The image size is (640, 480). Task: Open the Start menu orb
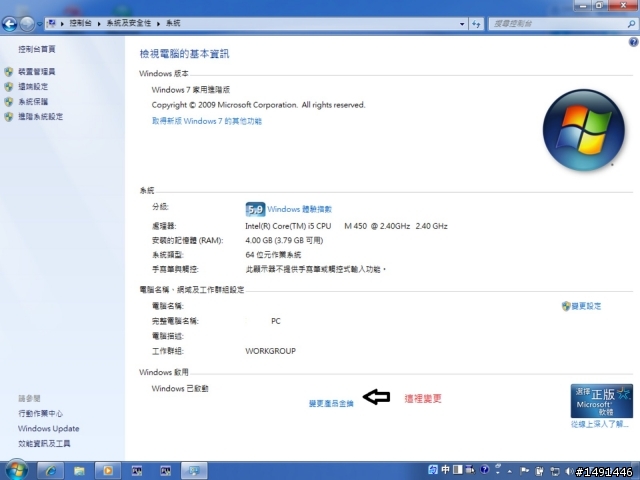tap(17, 470)
